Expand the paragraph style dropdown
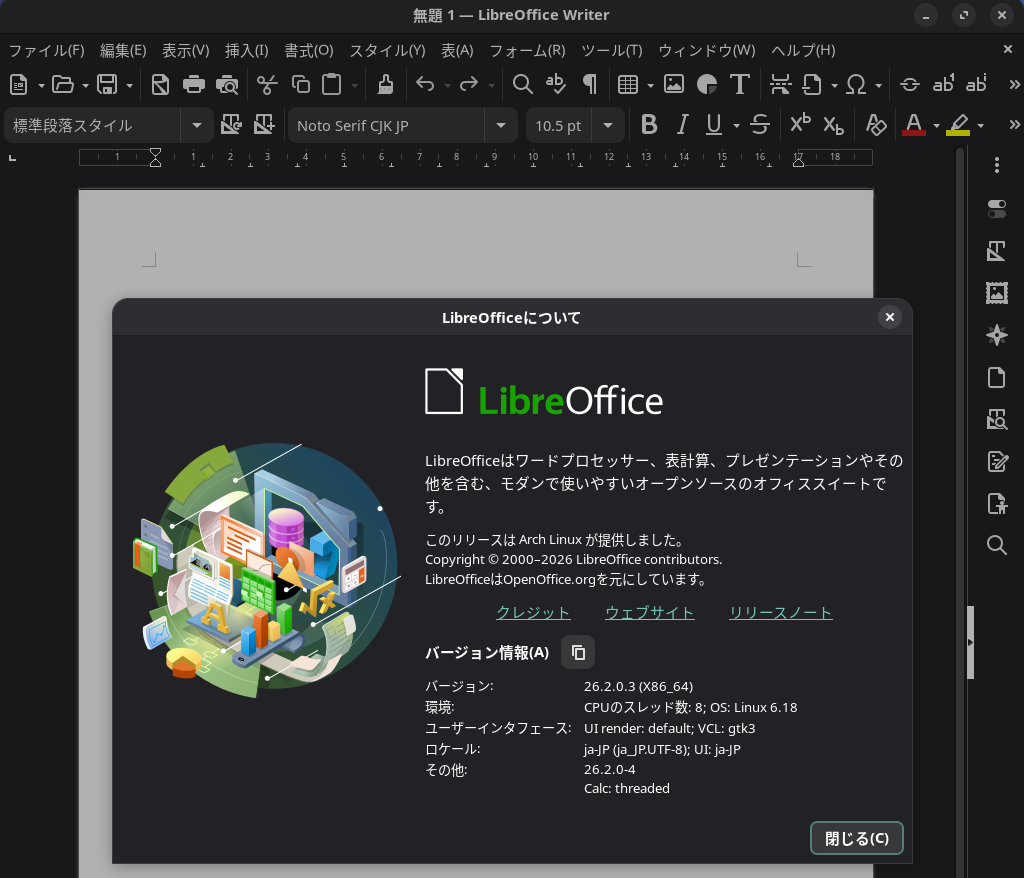This screenshot has height=878, width=1024. [196, 126]
